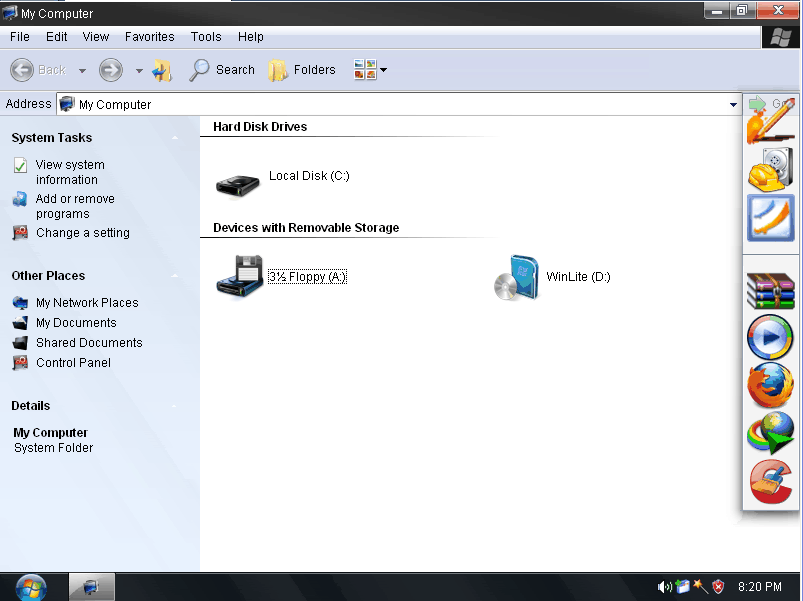803x601 pixels.
Task: Toggle the Folders pane button
Action: [302, 70]
